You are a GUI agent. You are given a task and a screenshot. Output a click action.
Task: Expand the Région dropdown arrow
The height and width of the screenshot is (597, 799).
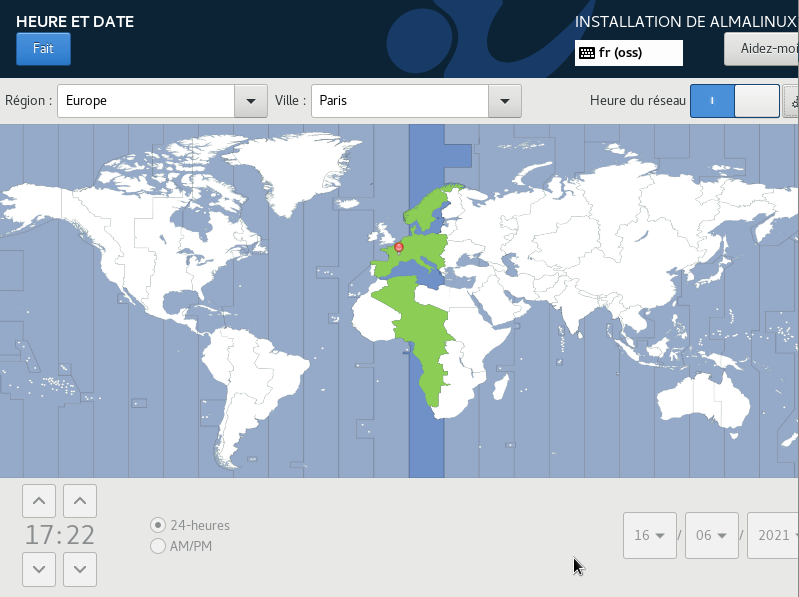pyautogui.click(x=250, y=101)
